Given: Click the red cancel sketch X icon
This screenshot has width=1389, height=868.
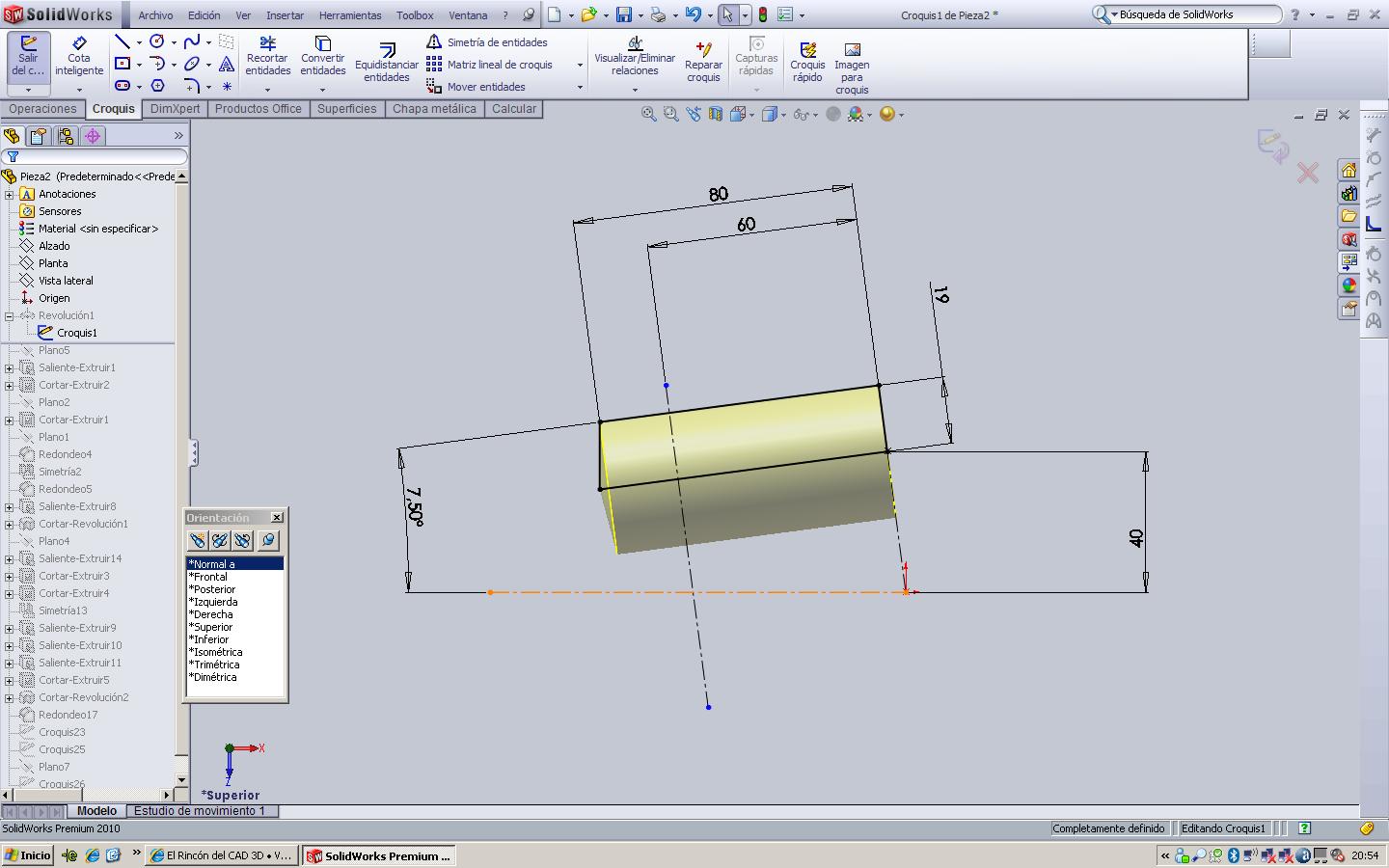Looking at the screenshot, I should pyautogui.click(x=1307, y=174).
